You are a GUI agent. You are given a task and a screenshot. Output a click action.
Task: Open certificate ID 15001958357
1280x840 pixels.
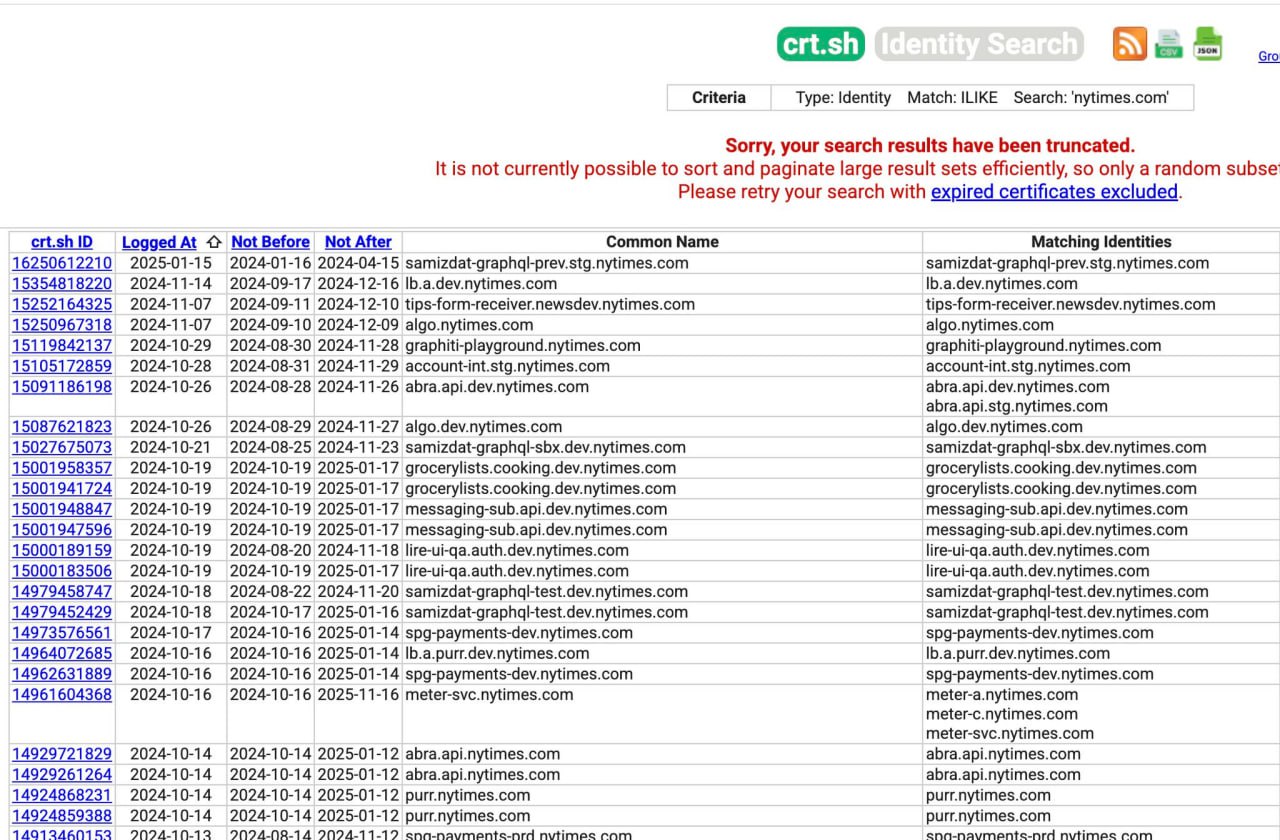click(62, 468)
